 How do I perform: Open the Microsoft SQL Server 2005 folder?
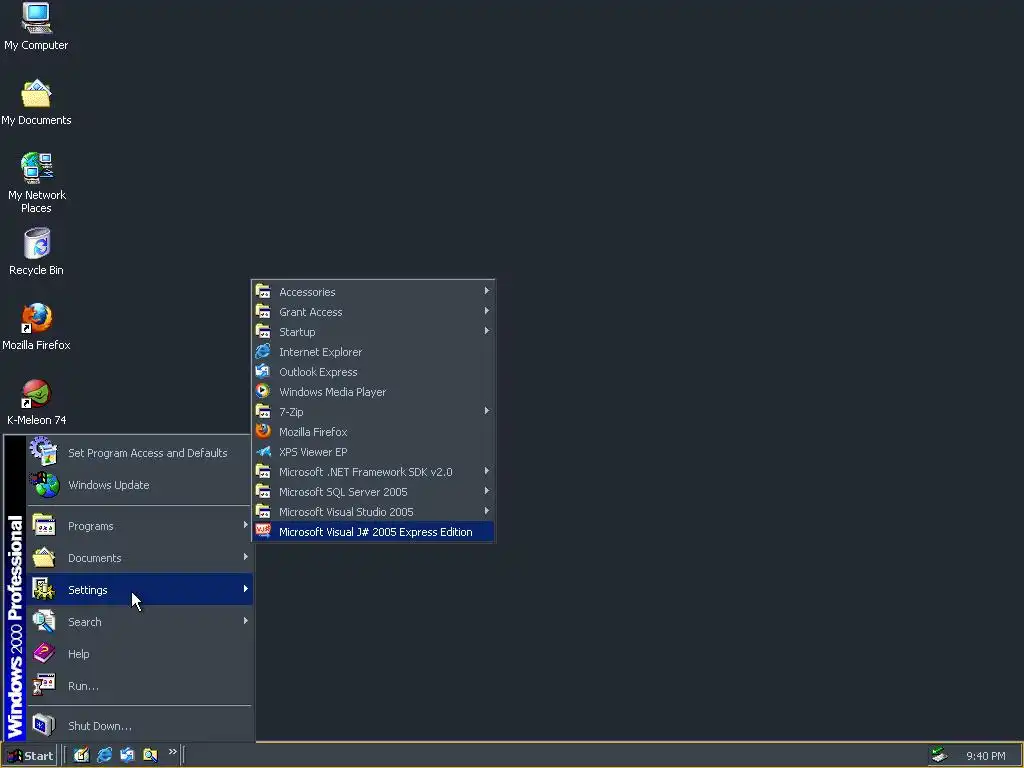pos(373,492)
